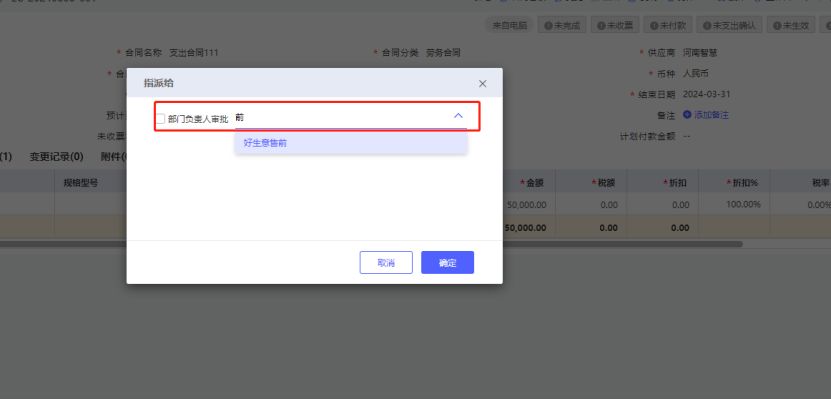Click the 来自电脑 tag
The height and width of the screenshot is (399, 831).
510,25
